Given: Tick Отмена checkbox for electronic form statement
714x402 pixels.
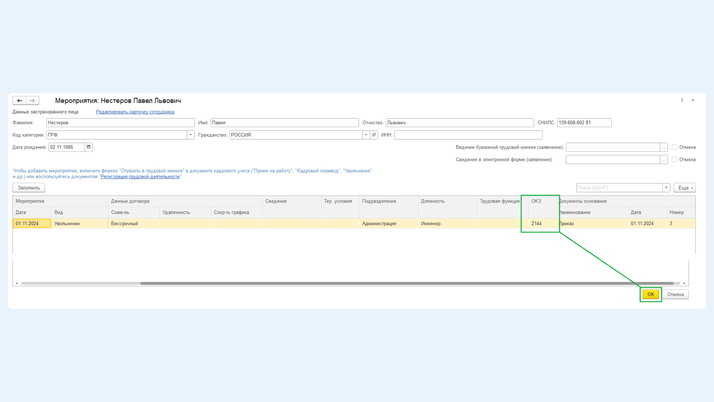Looking at the screenshot, I should point(675,159).
